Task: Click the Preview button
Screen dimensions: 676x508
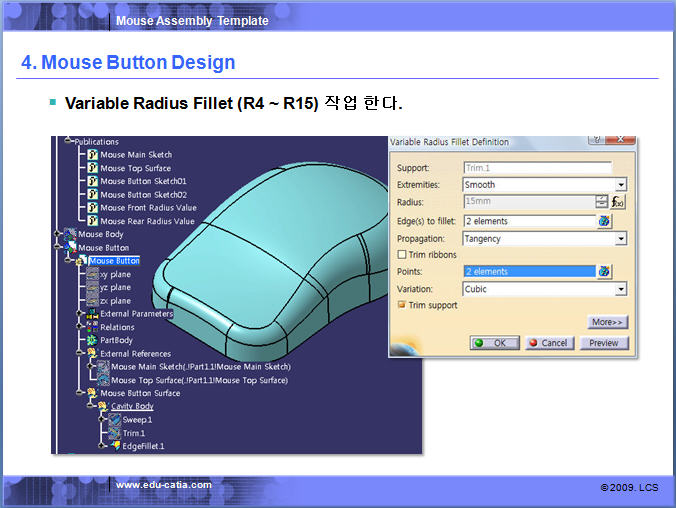Action: [x=603, y=343]
